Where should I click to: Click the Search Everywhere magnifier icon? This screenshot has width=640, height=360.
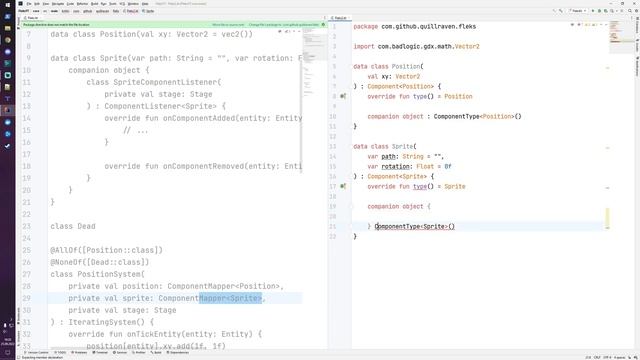coord(629,11)
